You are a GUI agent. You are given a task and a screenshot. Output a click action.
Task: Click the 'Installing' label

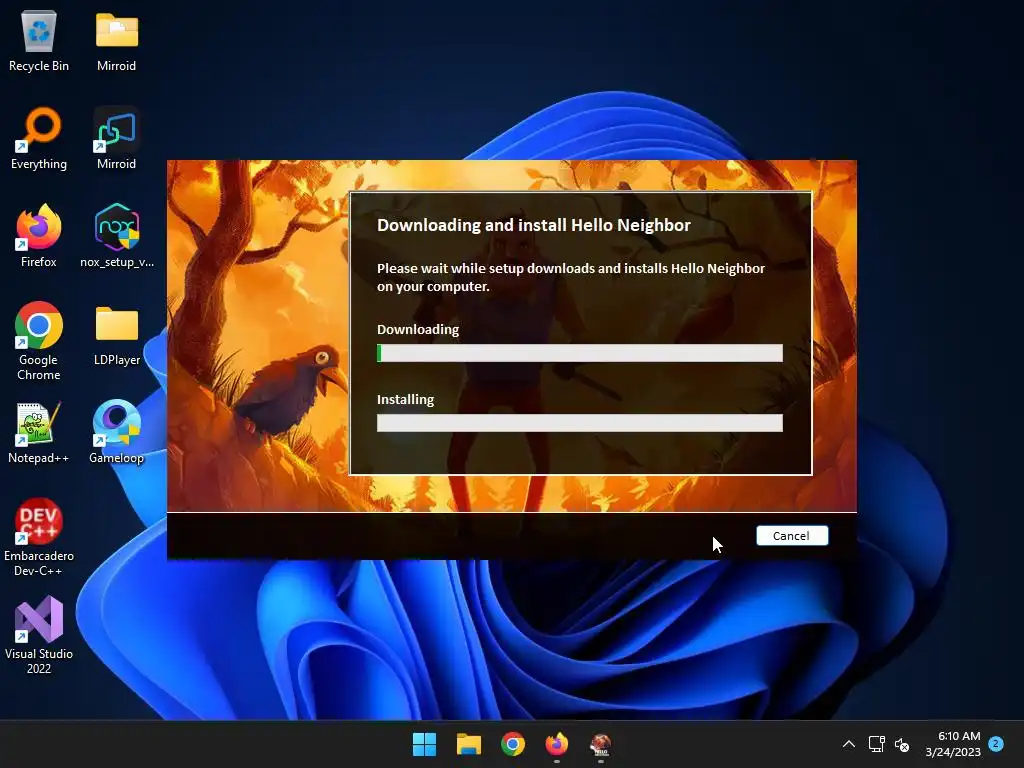(406, 399)
